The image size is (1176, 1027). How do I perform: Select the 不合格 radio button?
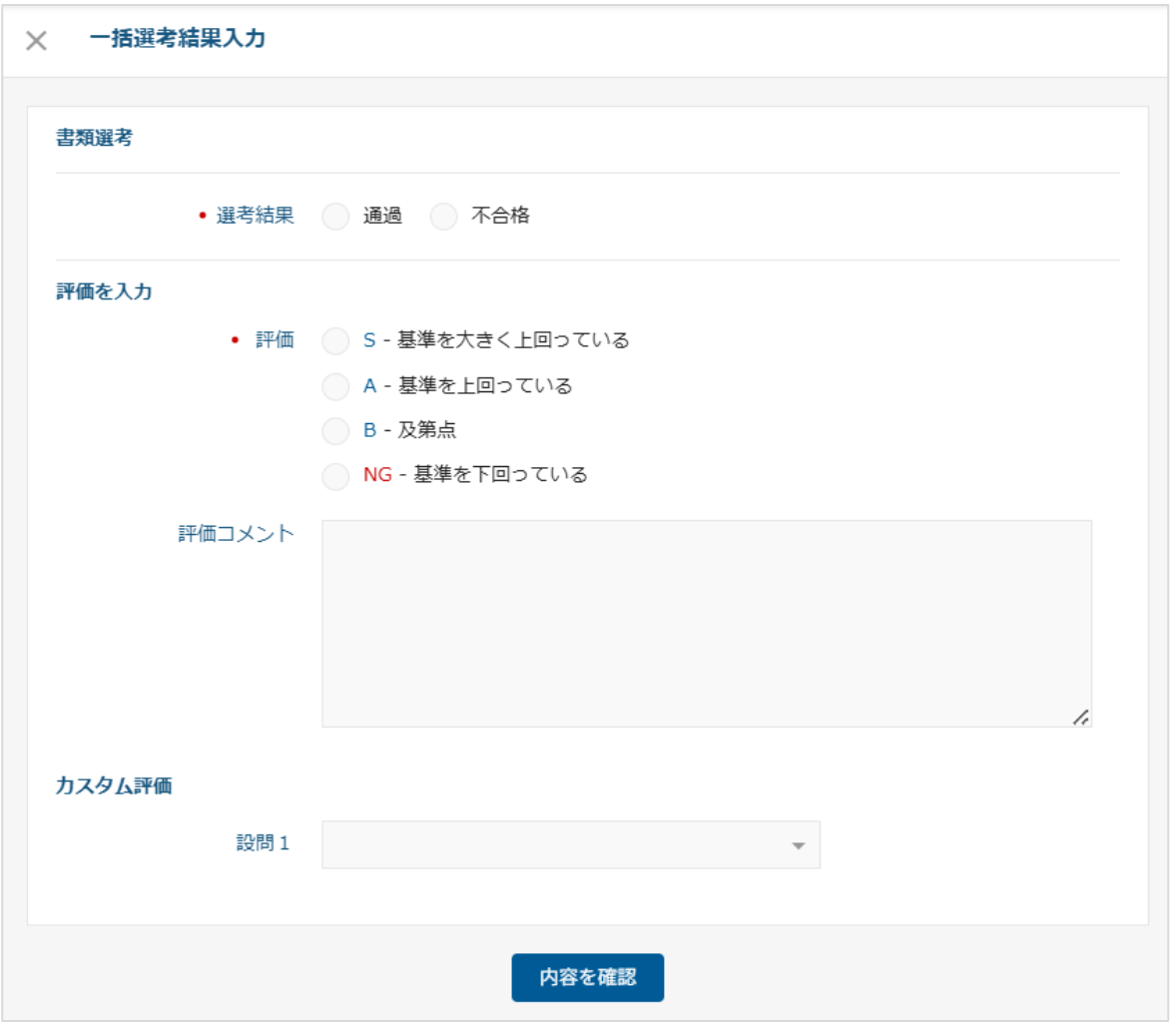444,217
